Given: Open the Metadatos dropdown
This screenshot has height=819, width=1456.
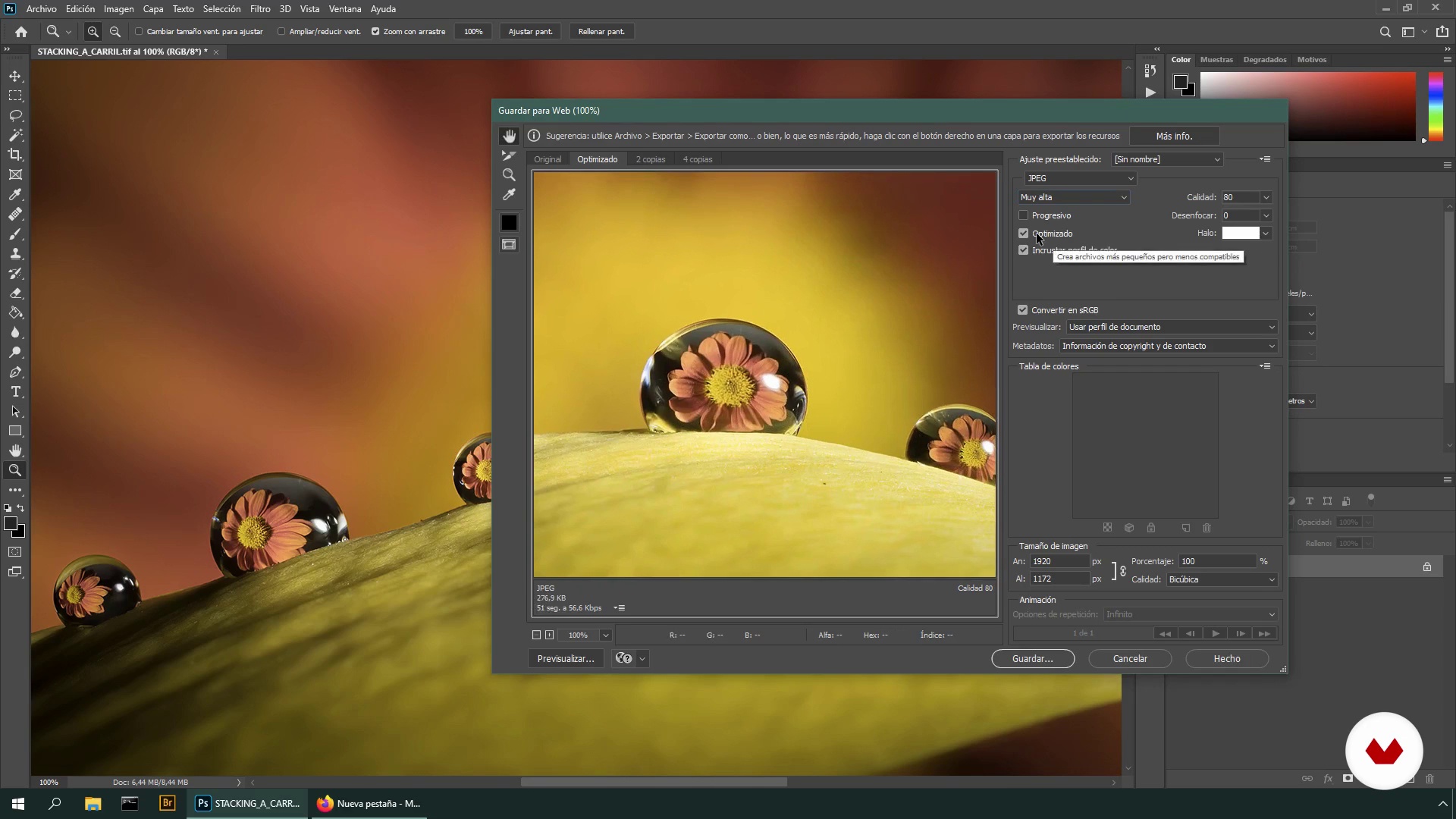Looking at the screenshot, I should 1169,346.
